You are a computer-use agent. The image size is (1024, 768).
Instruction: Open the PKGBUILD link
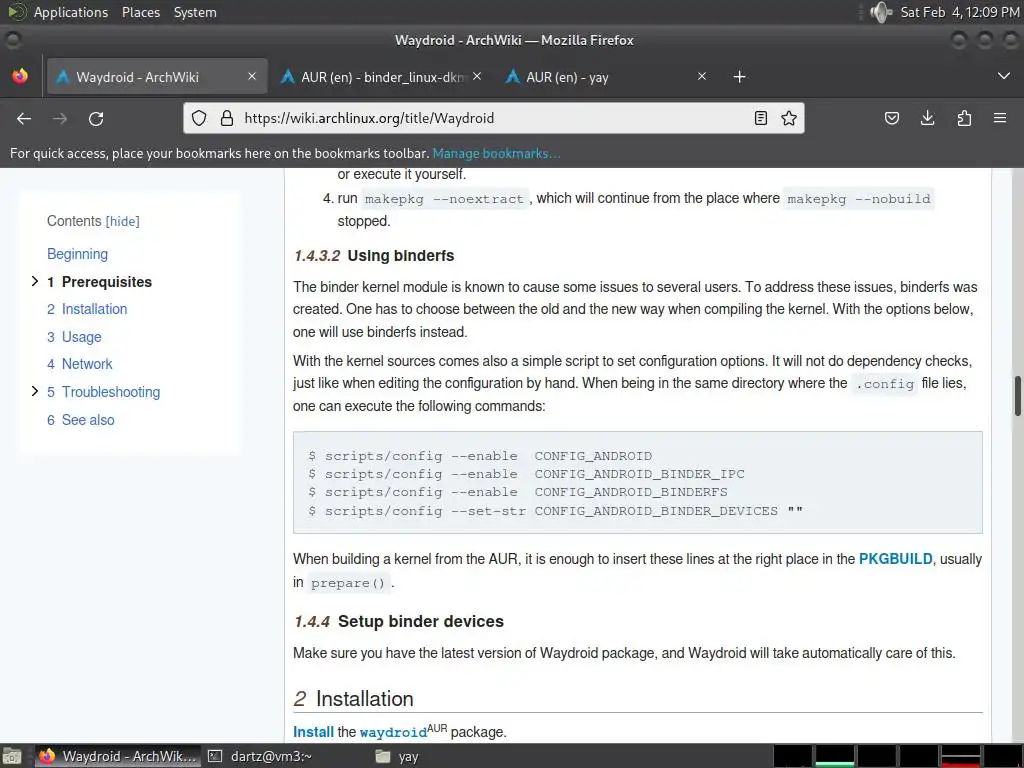895,559
